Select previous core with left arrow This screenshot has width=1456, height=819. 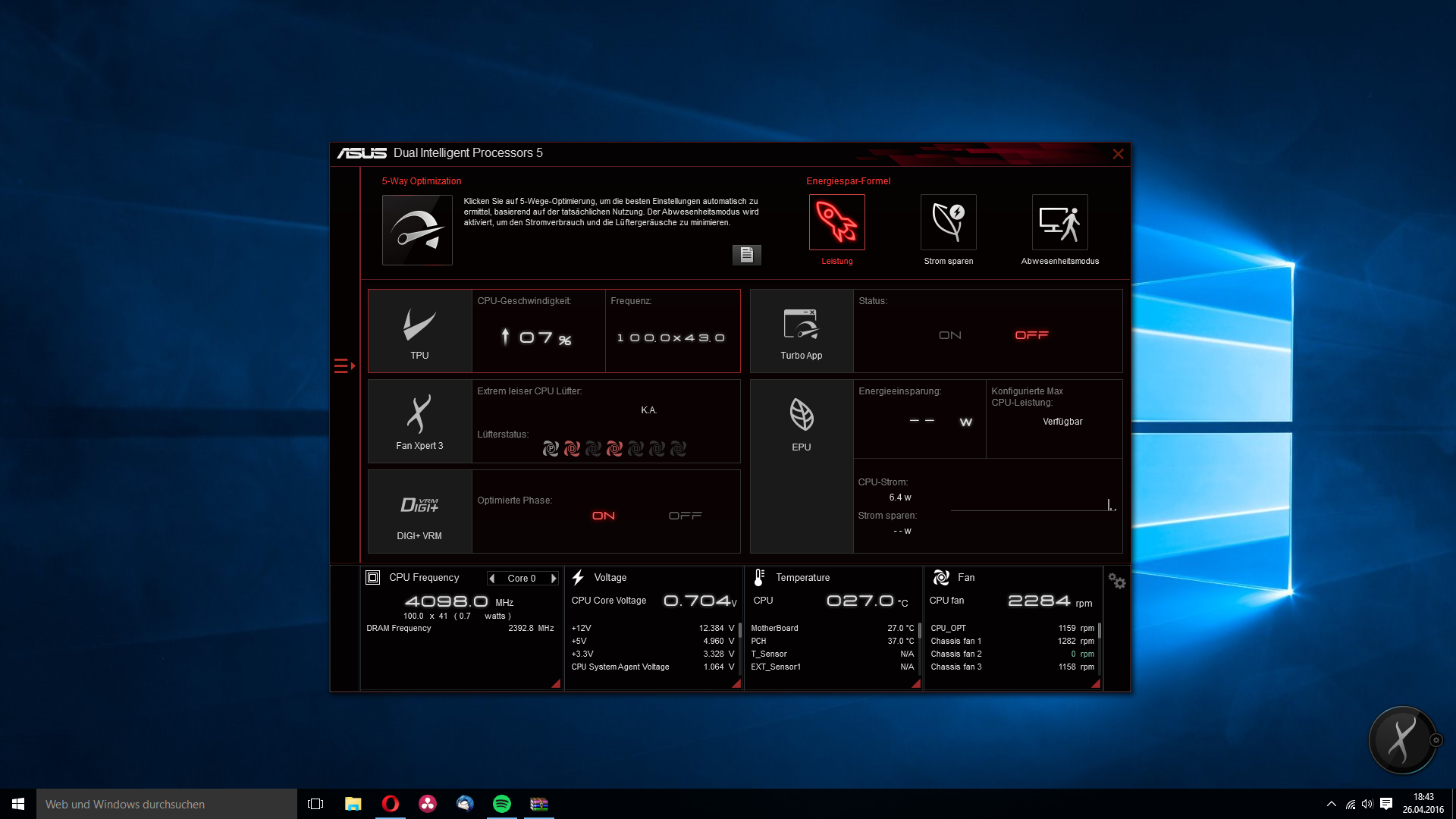pos(492,579)
